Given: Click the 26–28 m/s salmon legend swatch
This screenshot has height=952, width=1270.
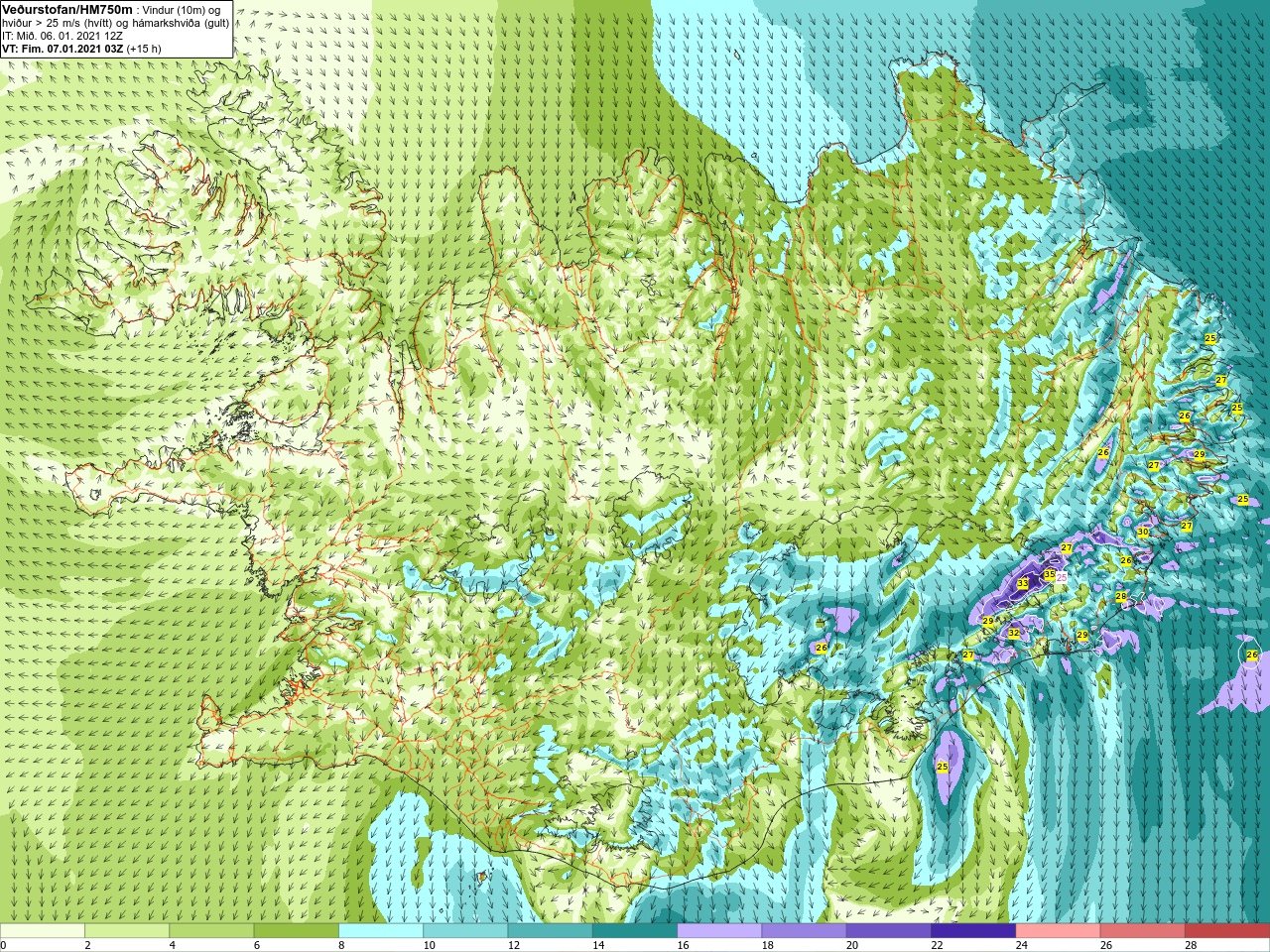Looking at the screenshot, I should coord(1143,931).
